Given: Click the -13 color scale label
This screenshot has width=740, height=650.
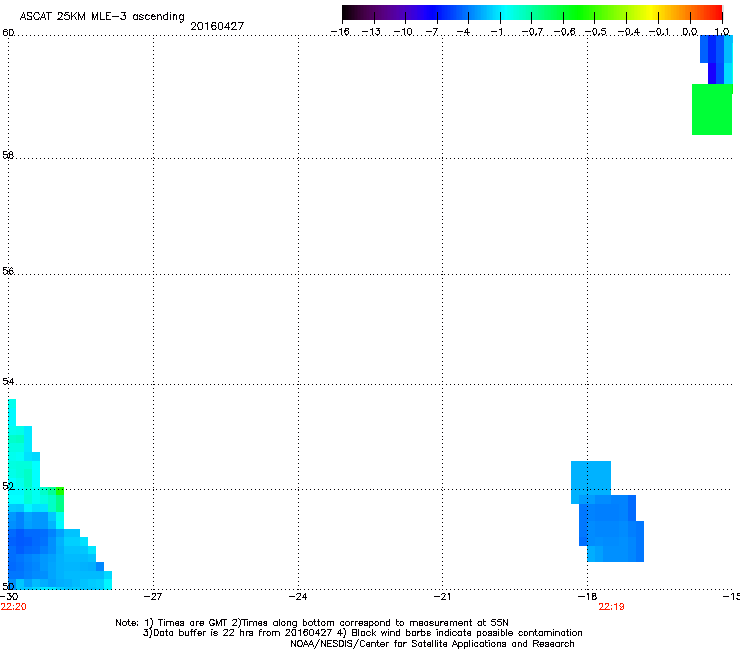Looking at the screenshot, I should [x=371, y=32].
